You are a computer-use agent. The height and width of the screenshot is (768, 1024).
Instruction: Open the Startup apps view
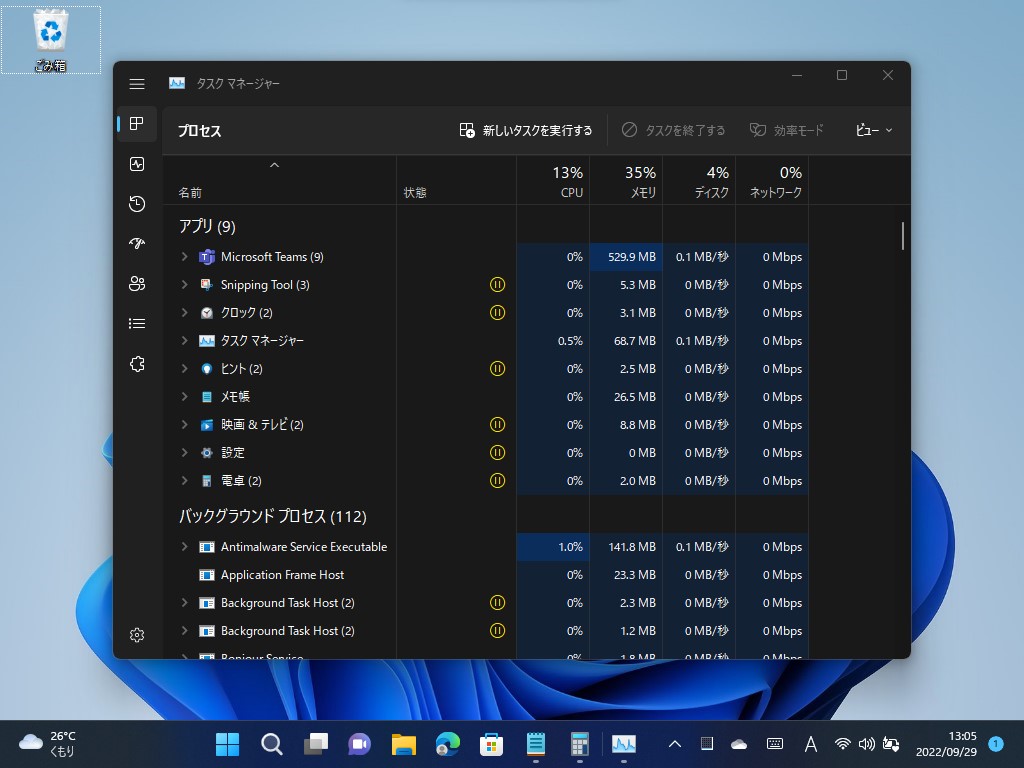(x=137, y=243)
